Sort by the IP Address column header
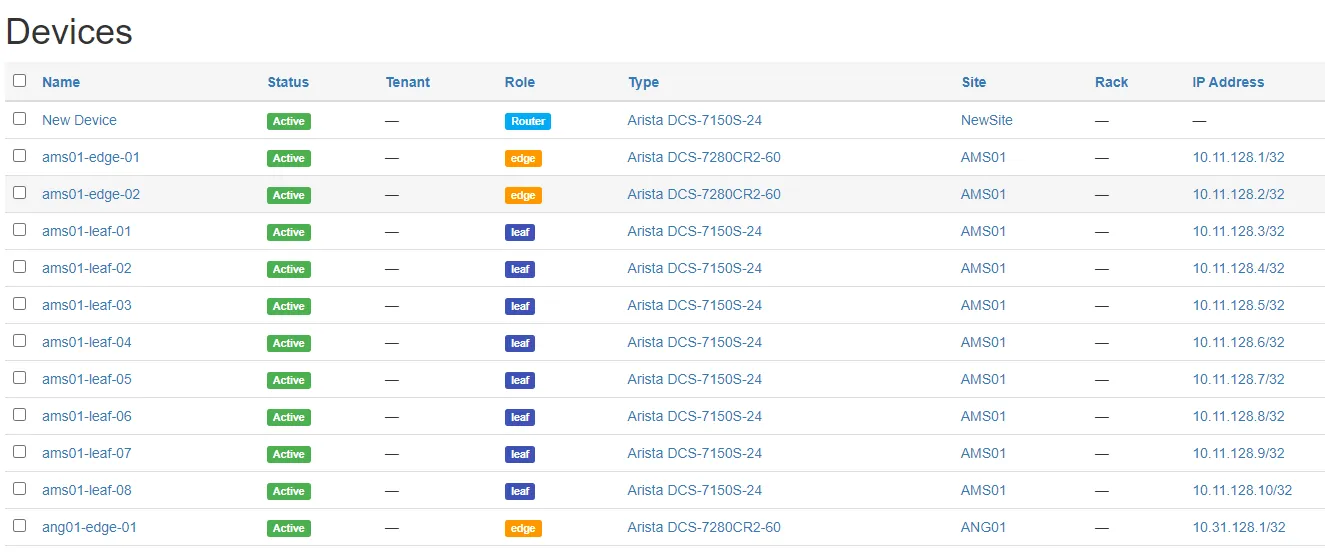 (1227, 82)
